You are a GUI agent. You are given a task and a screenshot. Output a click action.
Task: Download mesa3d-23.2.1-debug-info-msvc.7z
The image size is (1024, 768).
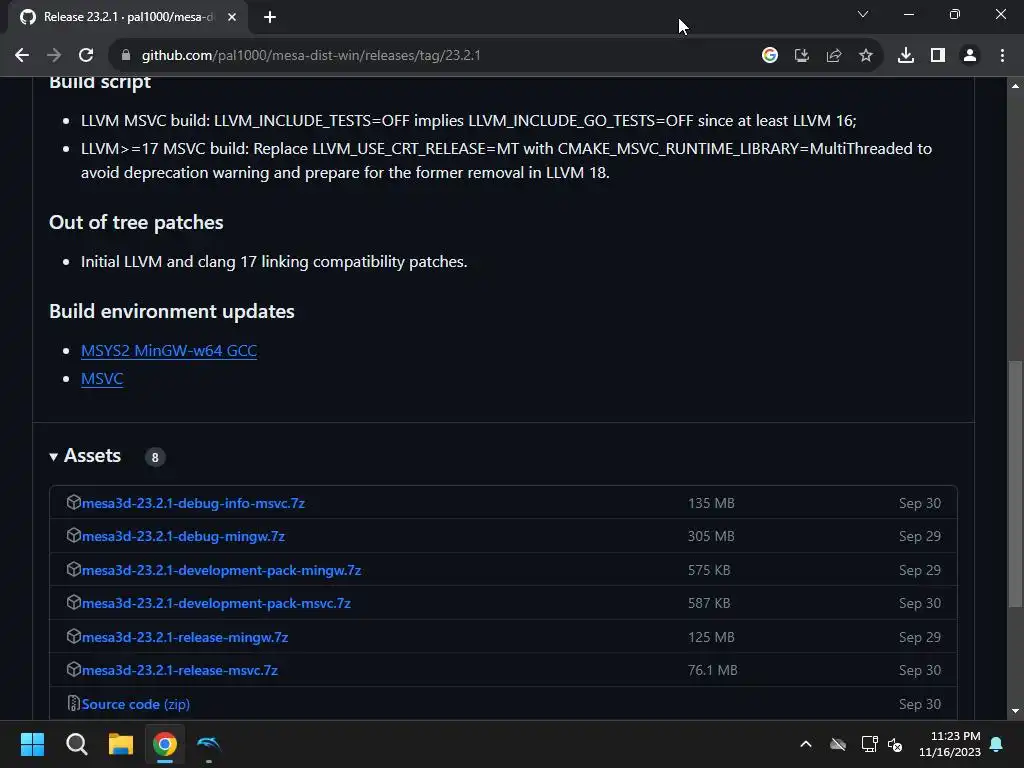point(193,504)
